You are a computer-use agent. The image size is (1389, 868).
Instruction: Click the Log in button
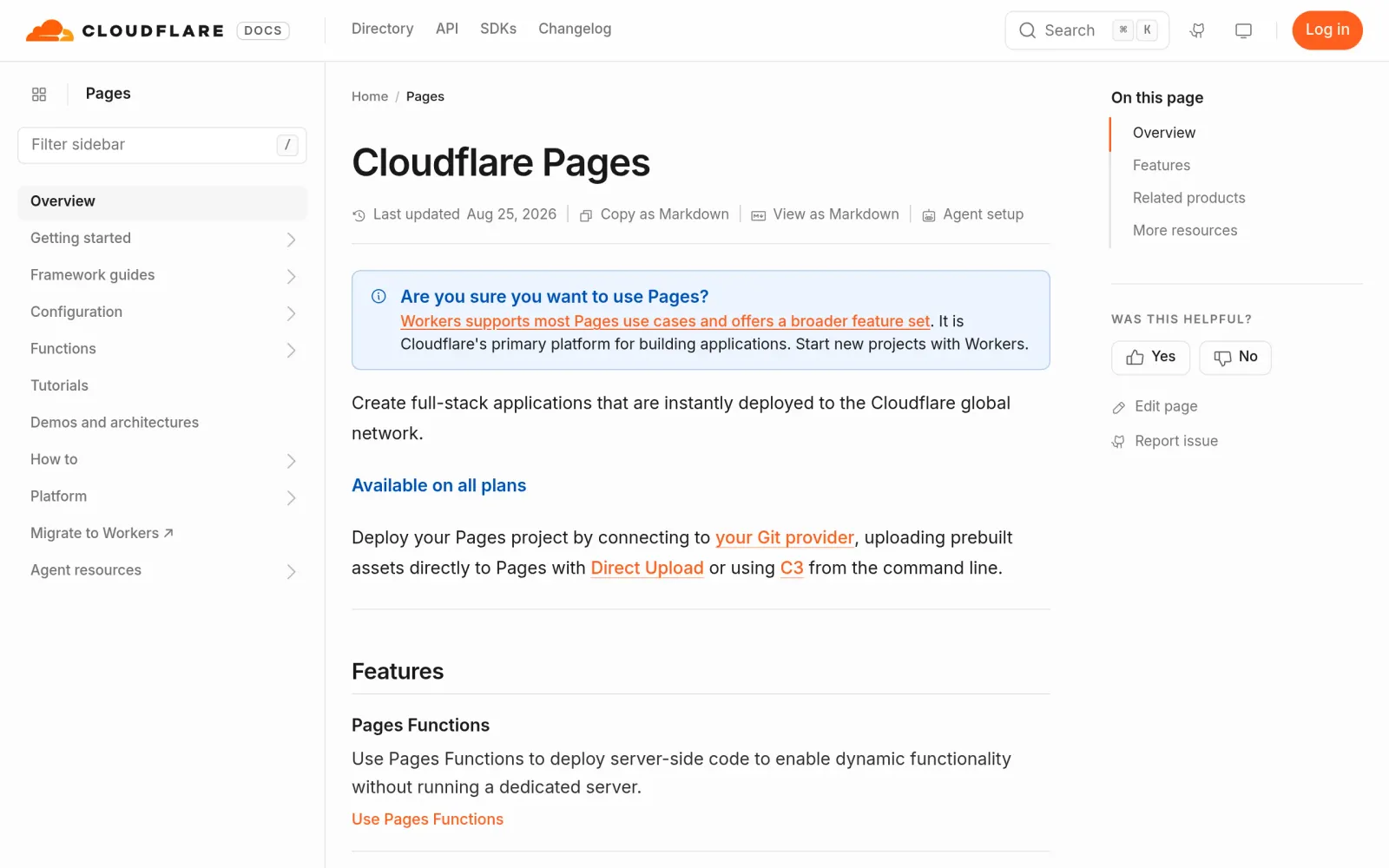(1327, 30)
